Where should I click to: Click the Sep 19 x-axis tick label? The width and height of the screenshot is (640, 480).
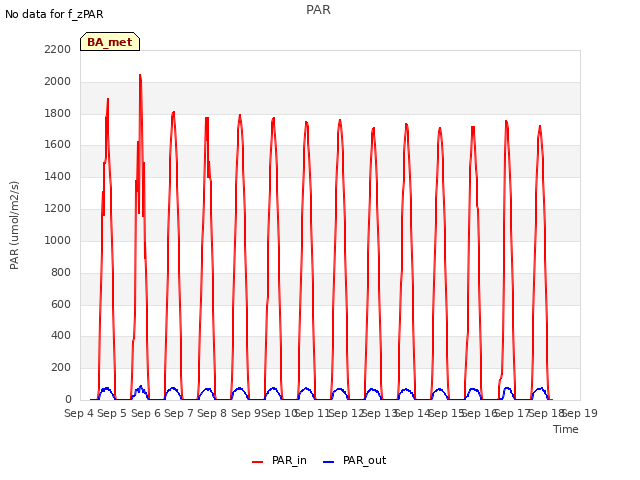[580, 413]
